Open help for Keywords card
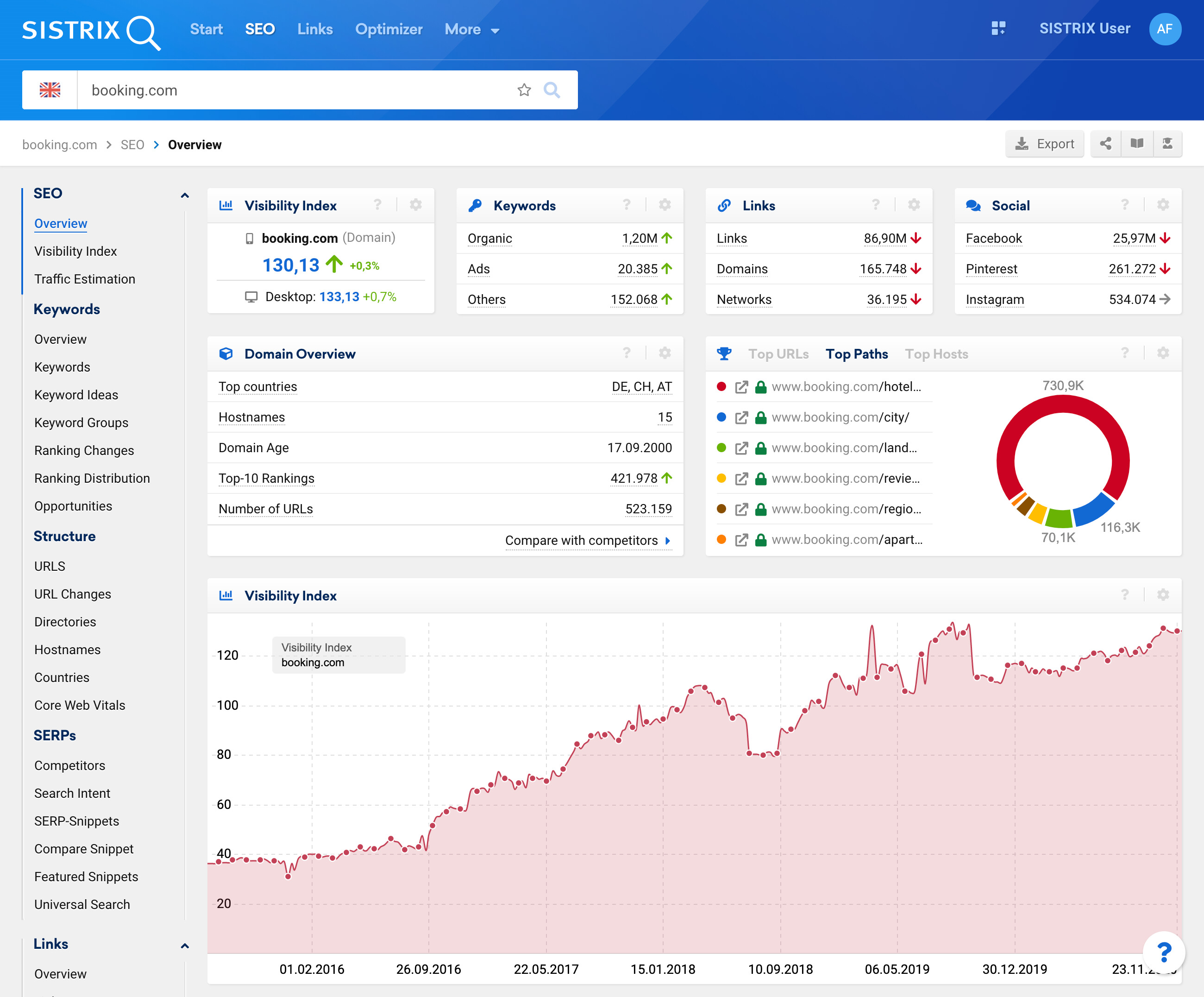 pyautogui.click(x=627, y=205)
